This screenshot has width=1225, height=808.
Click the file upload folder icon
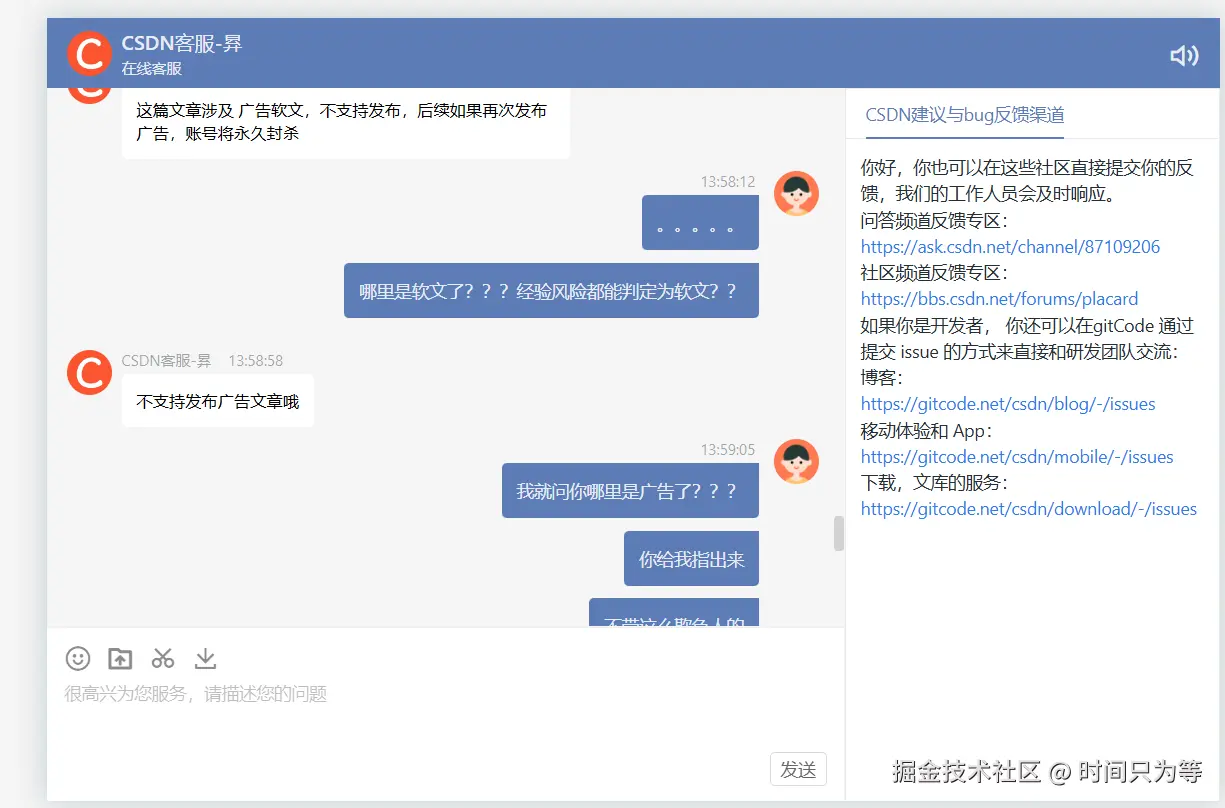(120, 658)
